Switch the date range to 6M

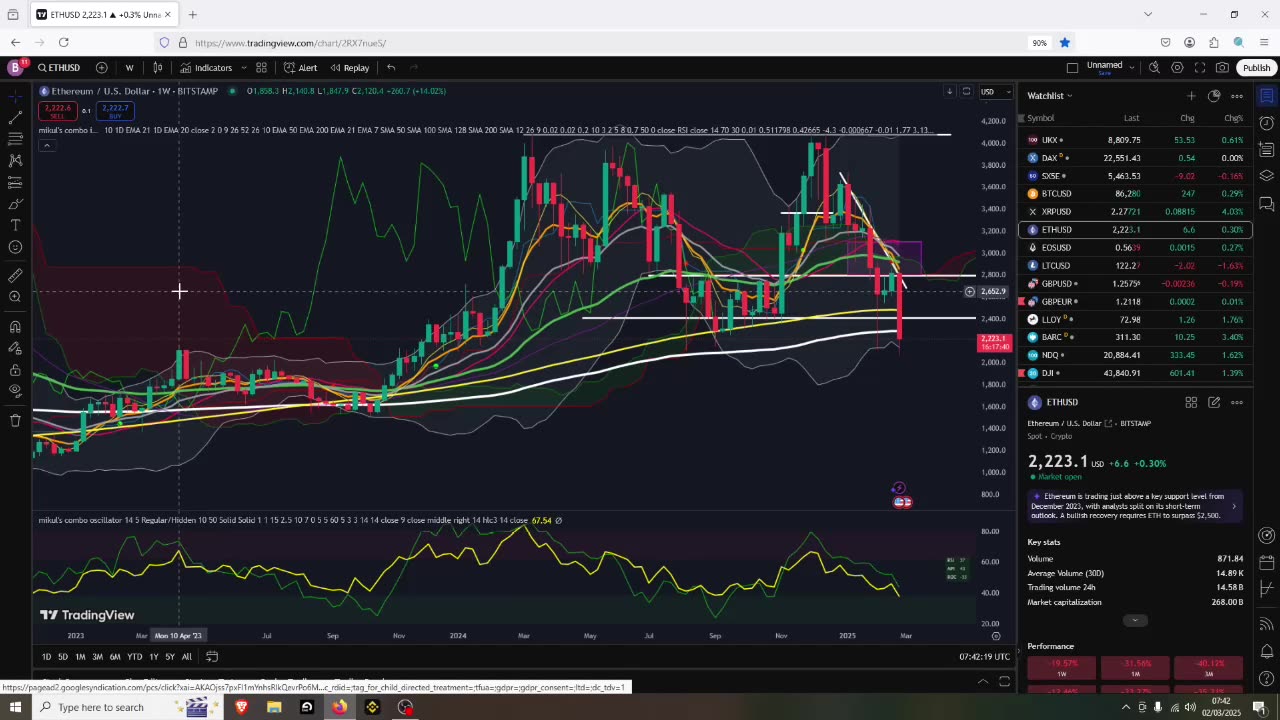tap(115, 657)
